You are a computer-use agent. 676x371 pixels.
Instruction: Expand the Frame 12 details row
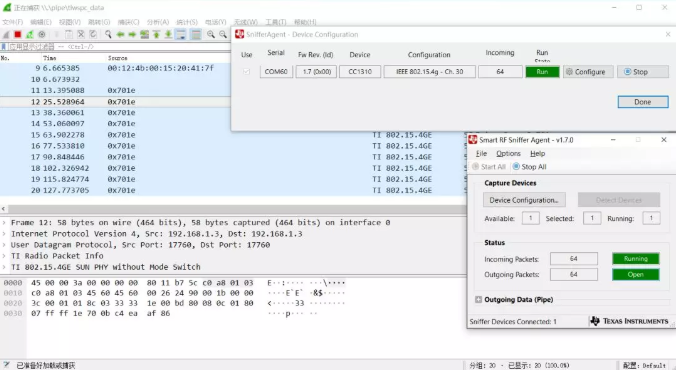coord(4,223)
